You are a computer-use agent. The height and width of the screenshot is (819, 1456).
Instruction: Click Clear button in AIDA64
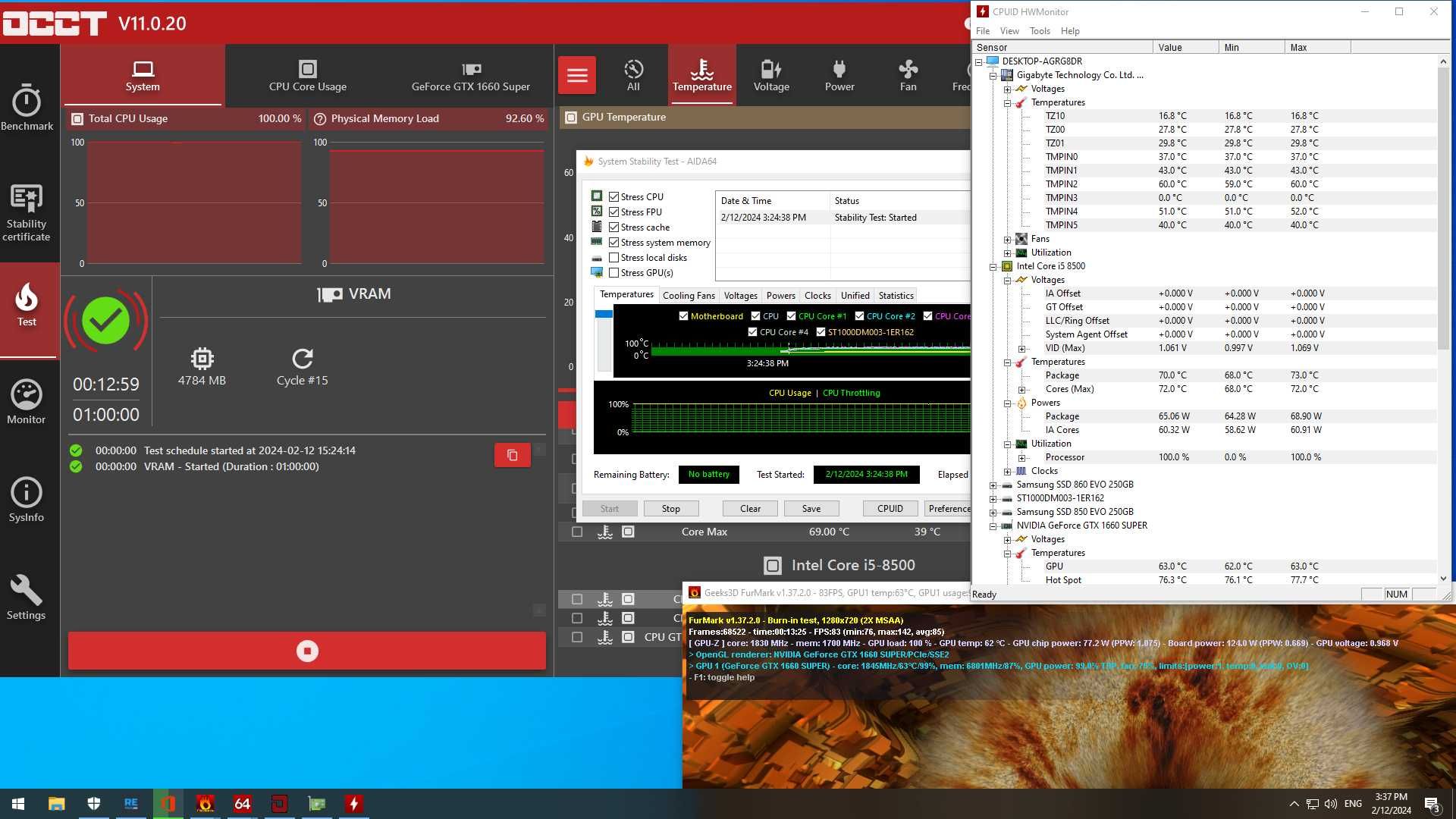click(750, 509)
